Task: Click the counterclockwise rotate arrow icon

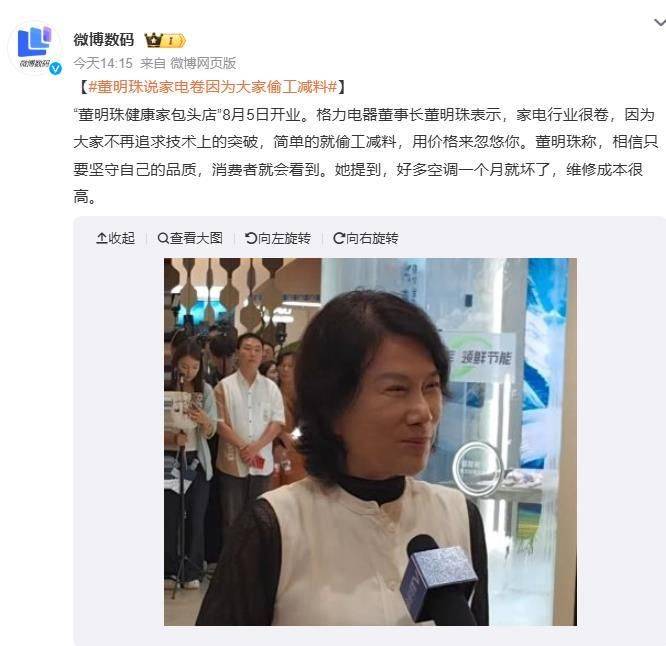Action: click(x=251, y=238)
